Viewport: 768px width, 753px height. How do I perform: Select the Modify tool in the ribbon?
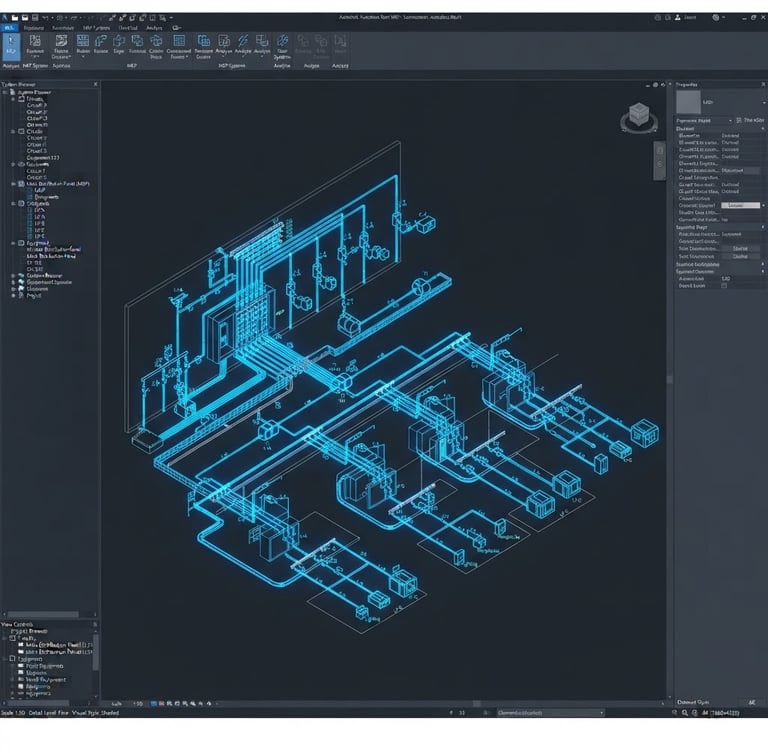[11, 47]
